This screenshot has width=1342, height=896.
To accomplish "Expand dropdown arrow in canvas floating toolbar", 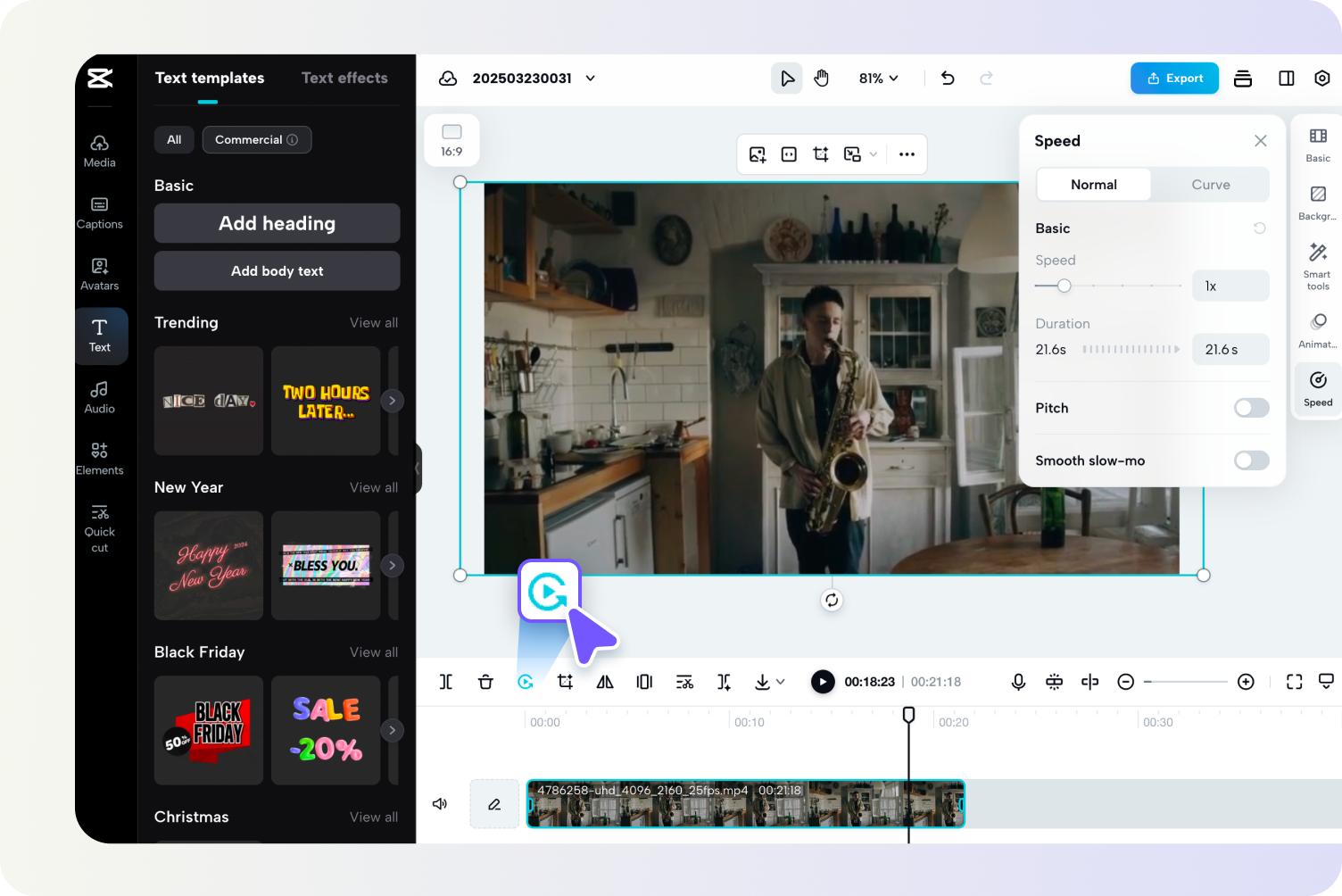I will (874, 154).
